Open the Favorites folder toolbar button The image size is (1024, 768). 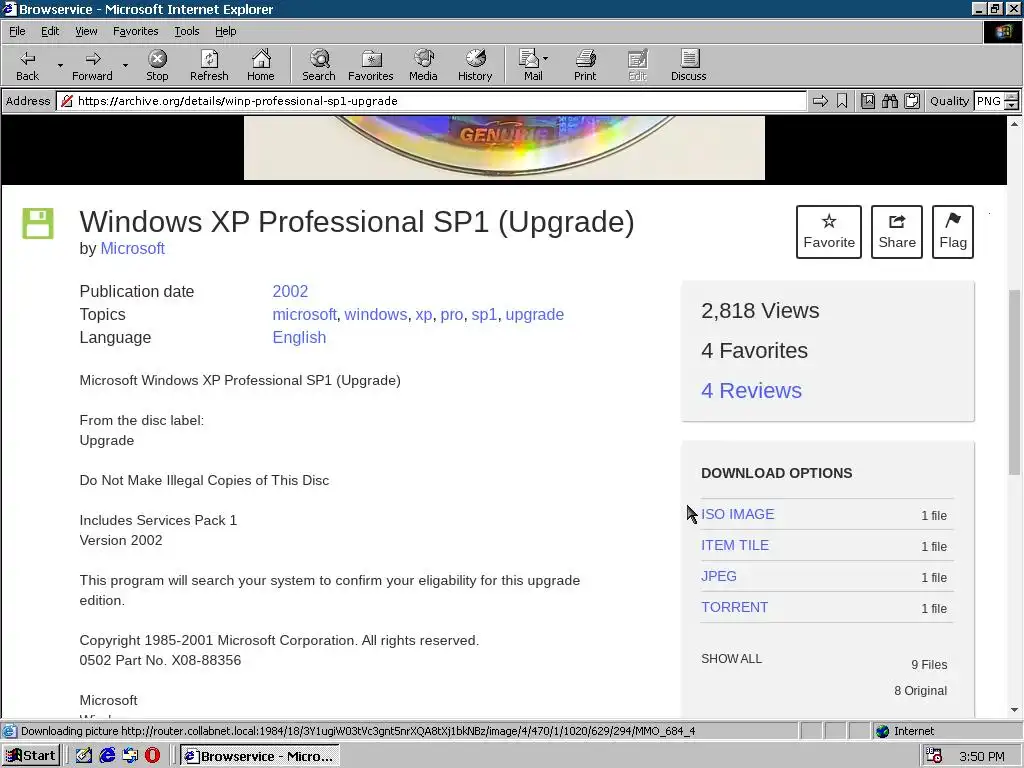point(370,65)
